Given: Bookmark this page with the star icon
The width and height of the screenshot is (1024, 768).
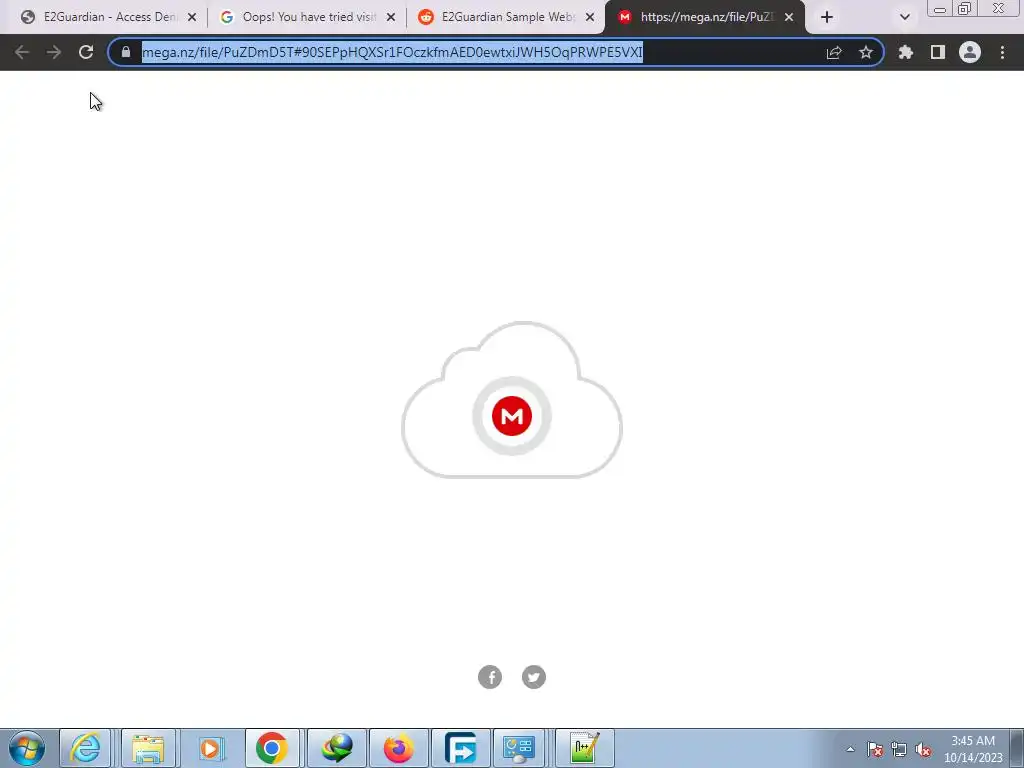Looking at the screenshot, I should click(x=866, y=52).
